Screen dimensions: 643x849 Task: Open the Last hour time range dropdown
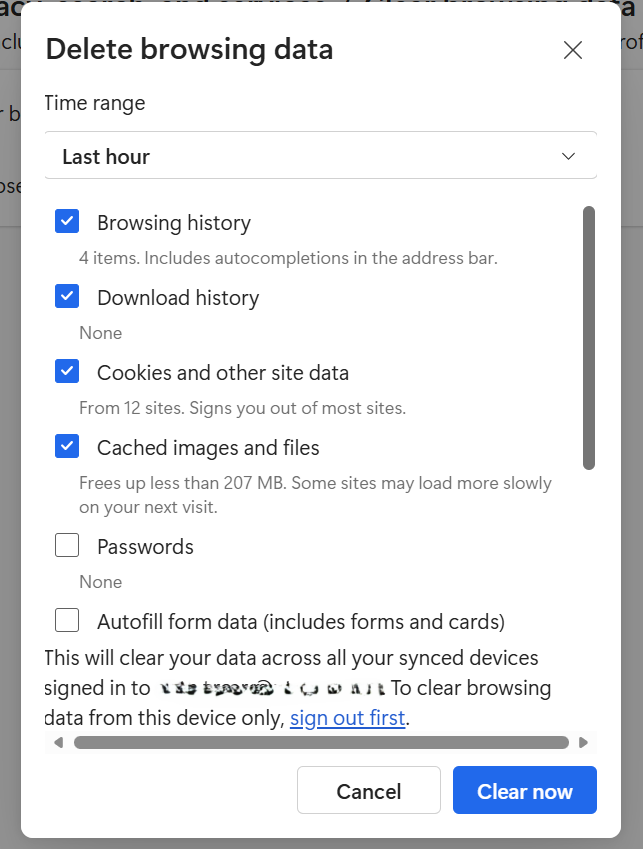point(320,156)
